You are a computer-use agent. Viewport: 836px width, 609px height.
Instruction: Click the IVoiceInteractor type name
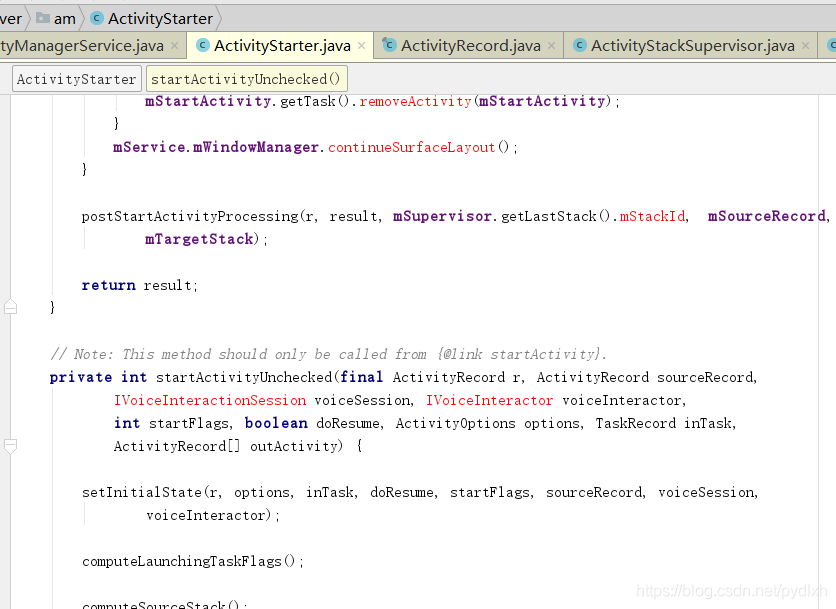(x=489, y=400)
